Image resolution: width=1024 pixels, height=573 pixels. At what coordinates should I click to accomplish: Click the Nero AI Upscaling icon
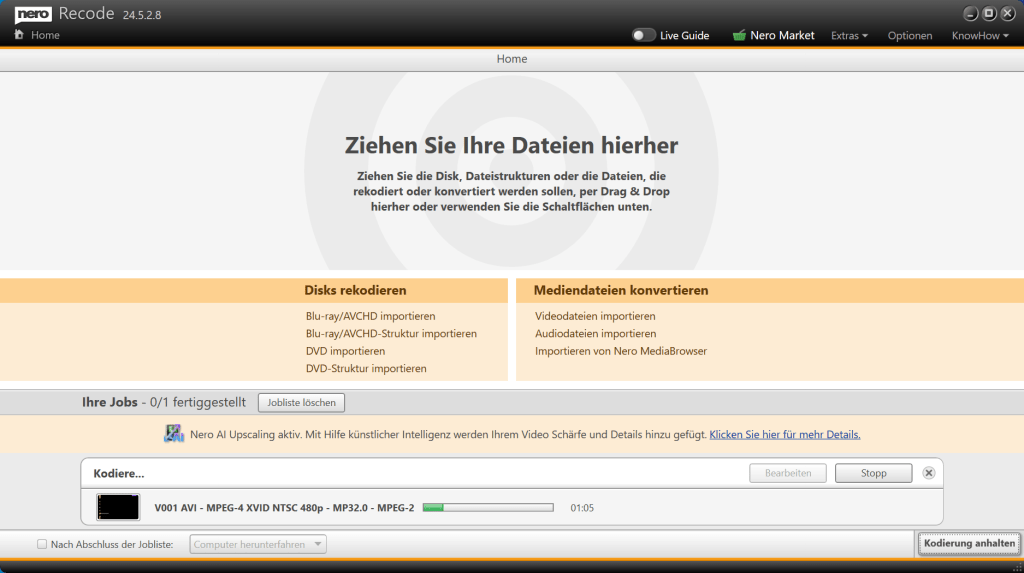174,434
